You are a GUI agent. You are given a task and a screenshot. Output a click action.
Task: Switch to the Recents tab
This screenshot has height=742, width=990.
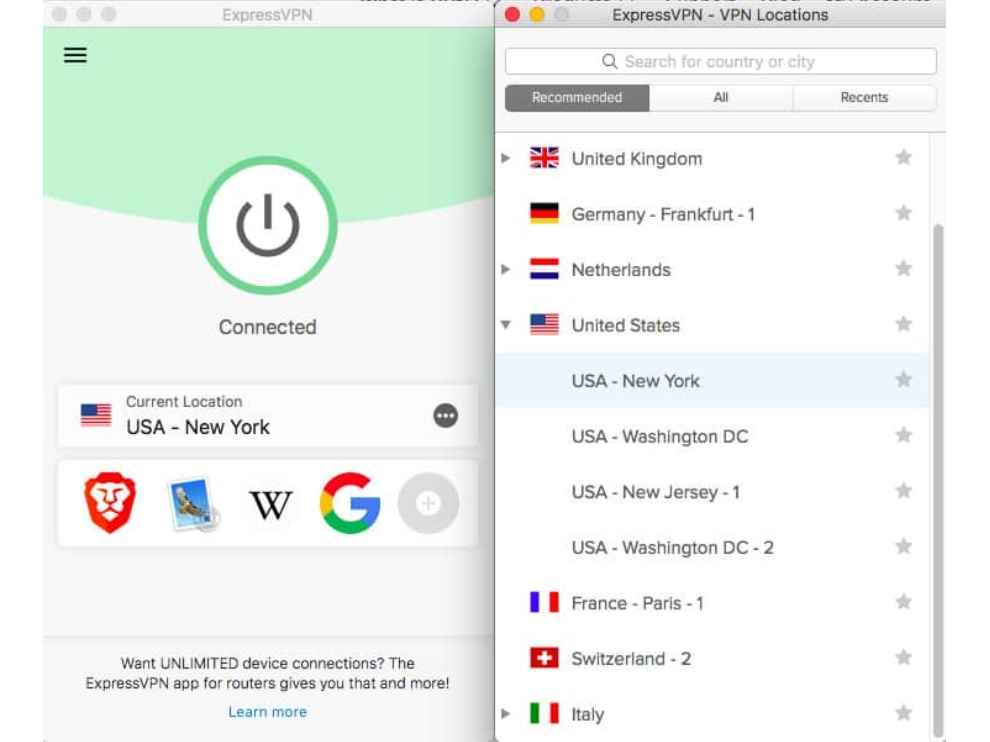pos(864,98)
